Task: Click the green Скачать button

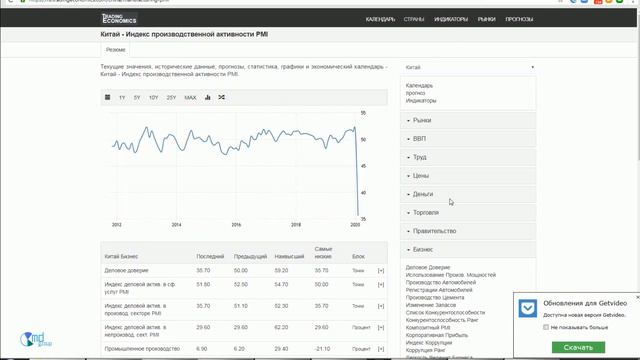Action: tap(578, 347)
